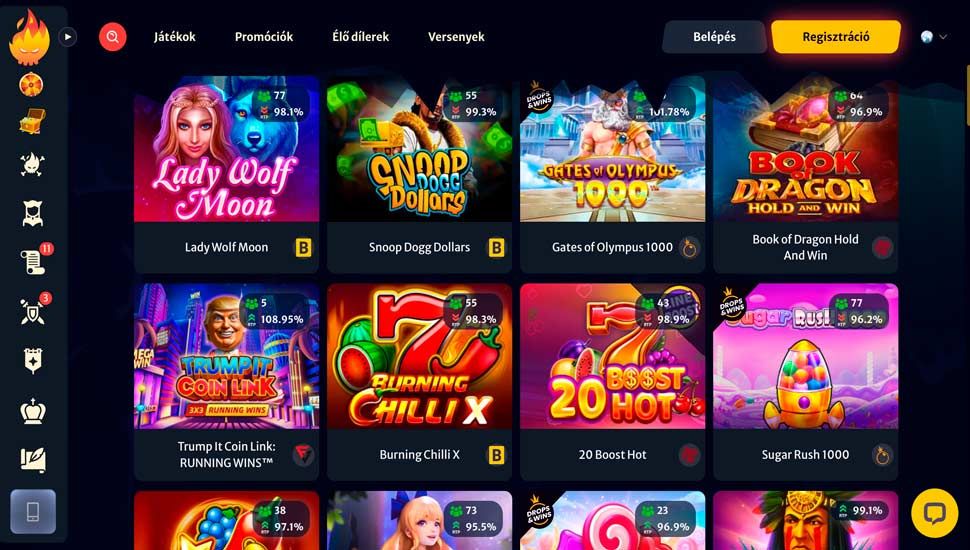Click the mobile phone icon in sidebar
Screen dimensions: 970x550
pos(33,512)
